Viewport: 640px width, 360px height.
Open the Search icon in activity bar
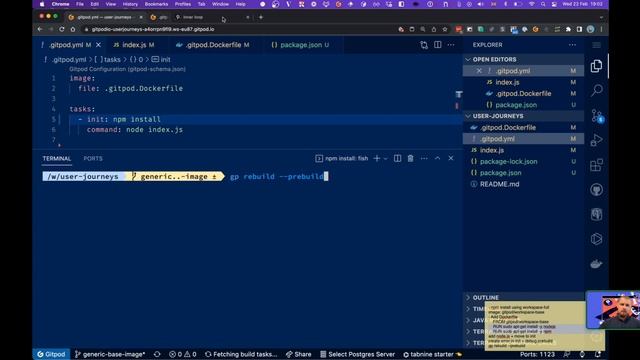coord(596,90)
